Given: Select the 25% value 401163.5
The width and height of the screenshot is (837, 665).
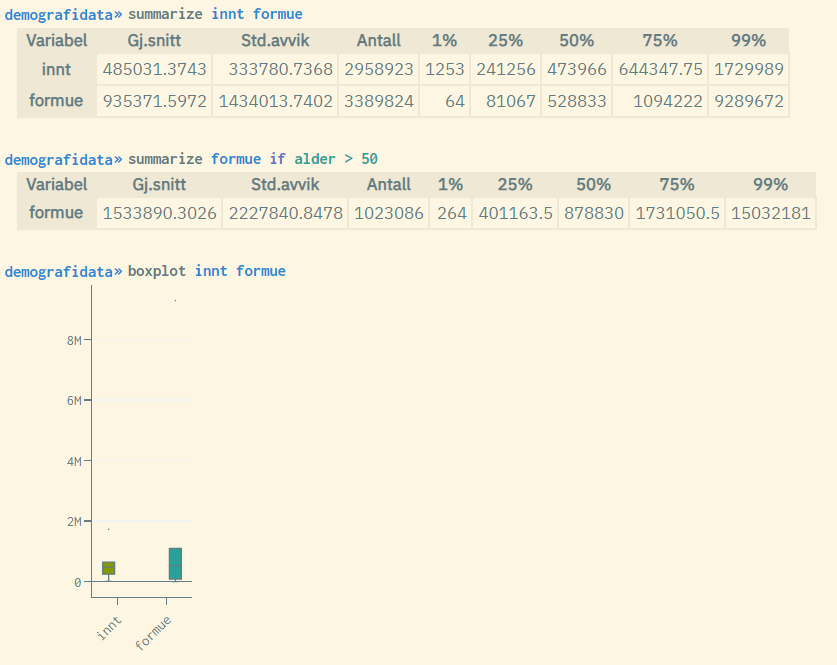Looking at the screenshot, I should (514, 213).
